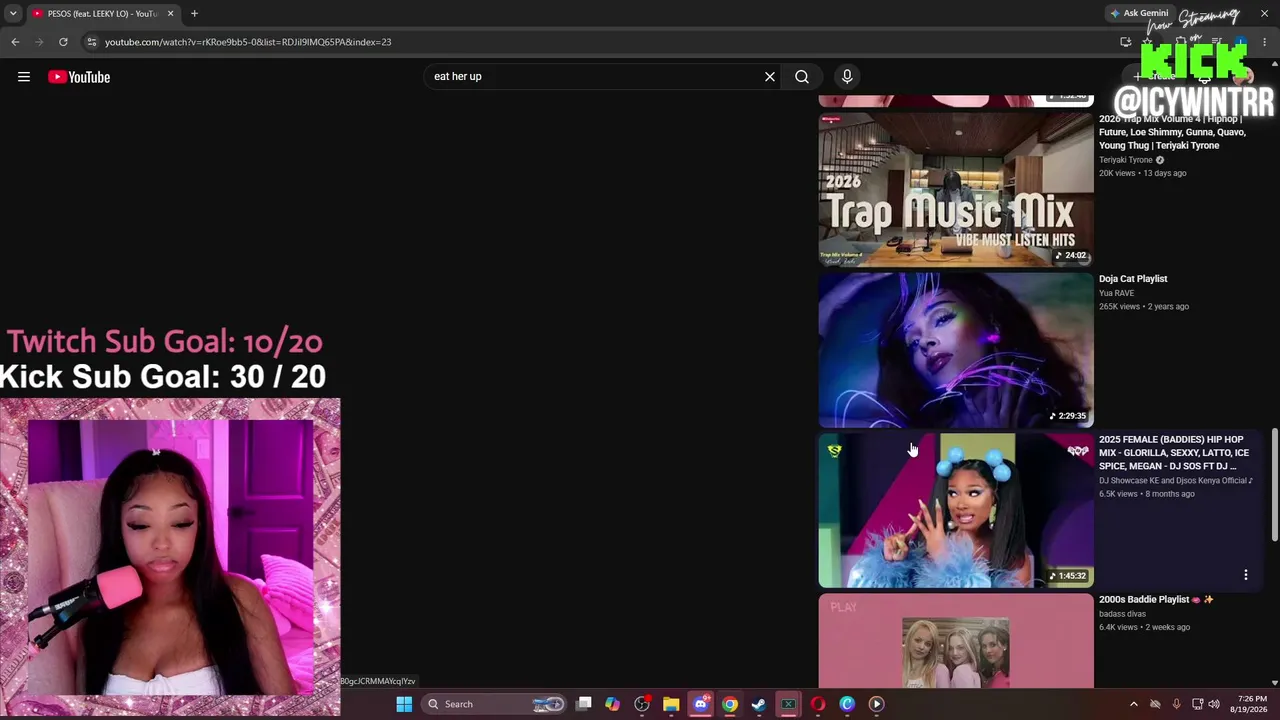Clear the search box with the X
Viewport: 1280px width, 720px height.
pos(770,77)
